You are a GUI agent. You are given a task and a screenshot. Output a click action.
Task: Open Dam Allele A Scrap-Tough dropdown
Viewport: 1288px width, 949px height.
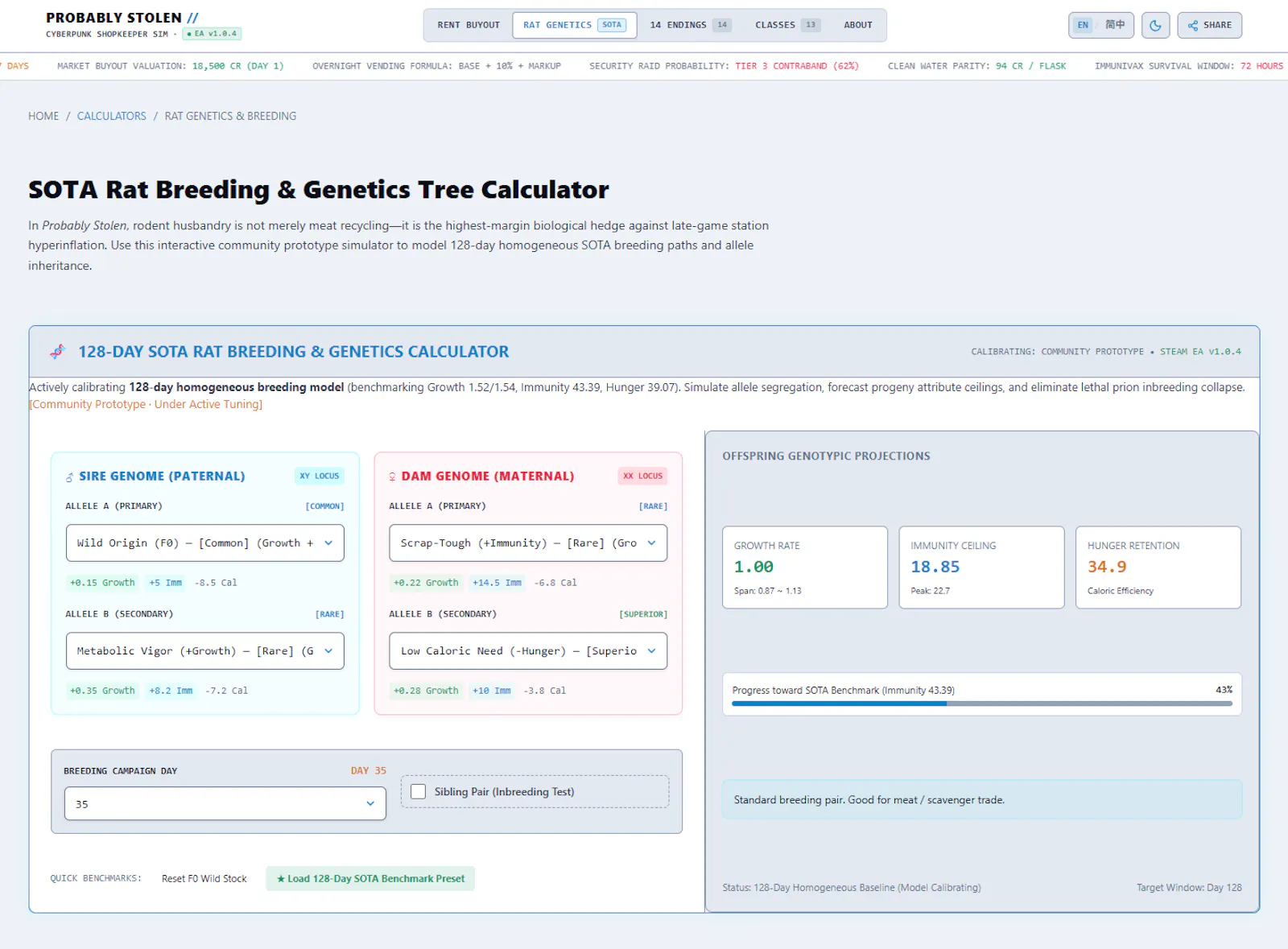coord(528,543)
